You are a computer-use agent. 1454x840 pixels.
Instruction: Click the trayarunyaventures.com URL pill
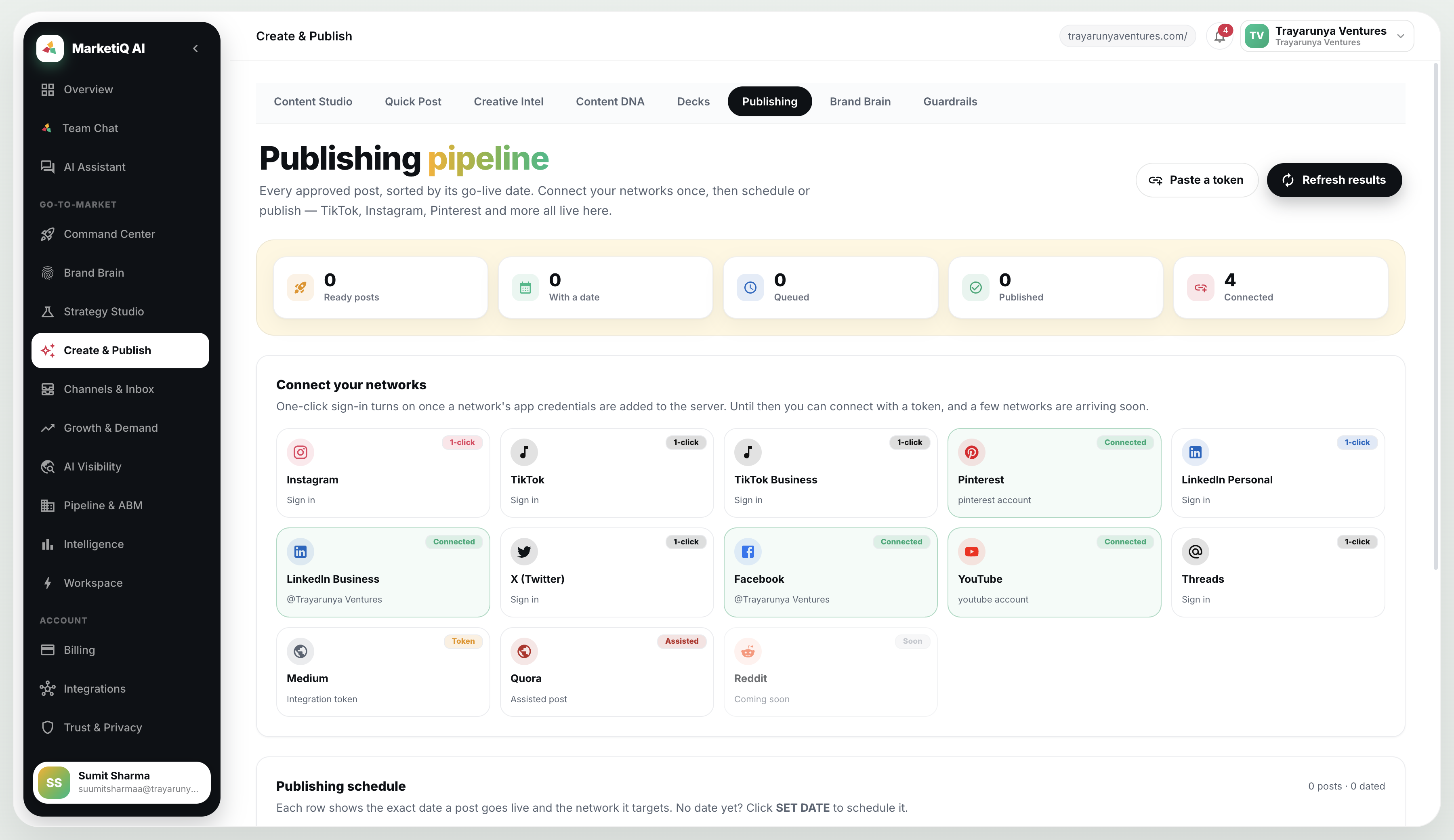pos(1127,36)
